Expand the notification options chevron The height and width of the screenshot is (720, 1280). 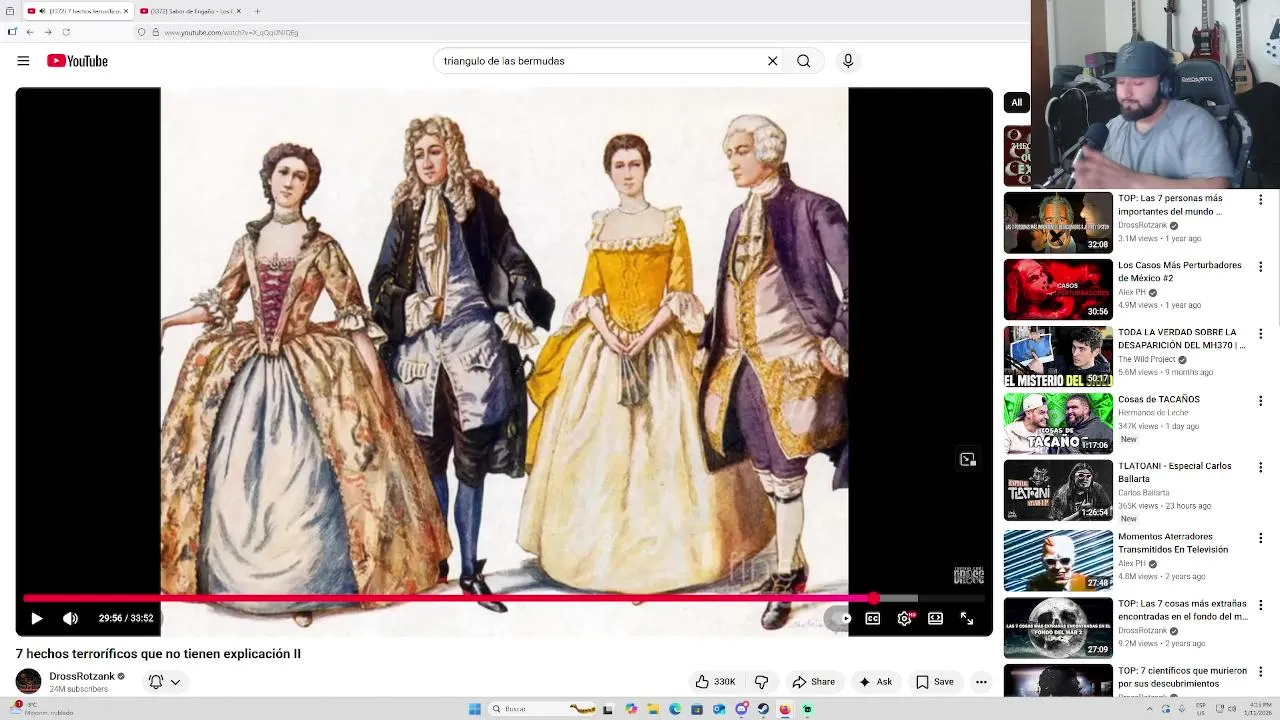click(x=175, y=681)
